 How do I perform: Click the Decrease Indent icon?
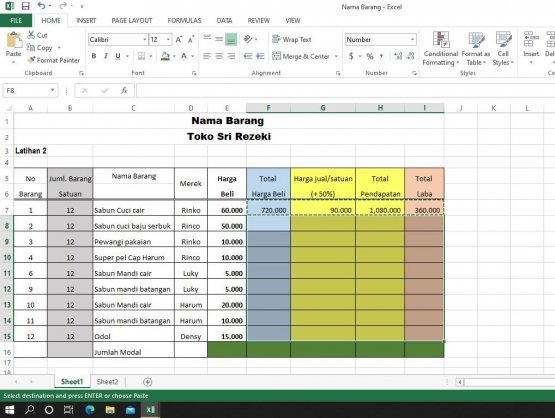[x=248, y=56]
